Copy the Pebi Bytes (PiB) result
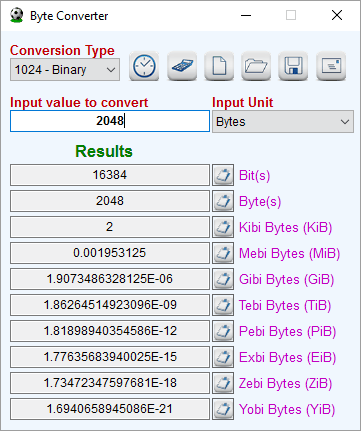 click(x=223, y=331)
